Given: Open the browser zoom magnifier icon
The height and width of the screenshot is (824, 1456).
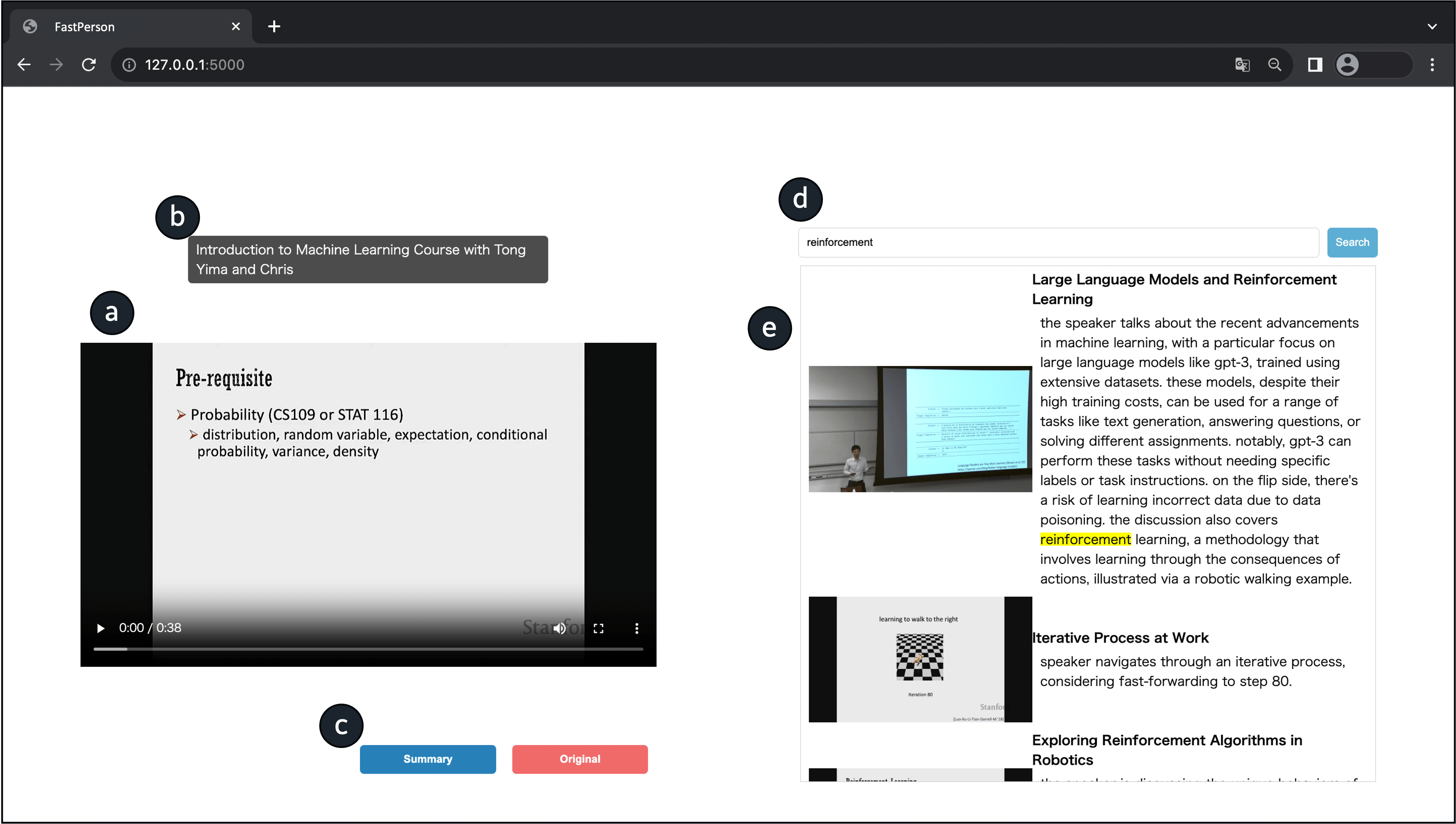Looking at the screenshot, I should (1274, 65).
